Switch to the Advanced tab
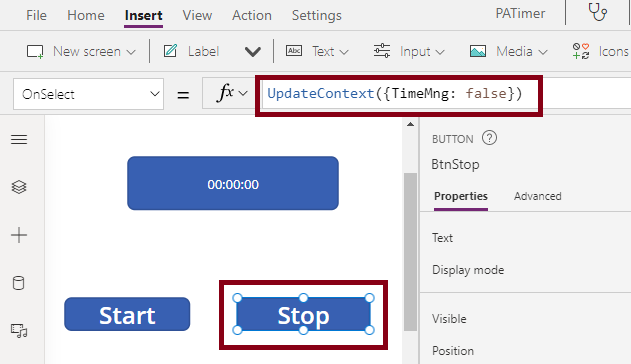The width and height of the screenshot is (631, 364). (537, 196)
